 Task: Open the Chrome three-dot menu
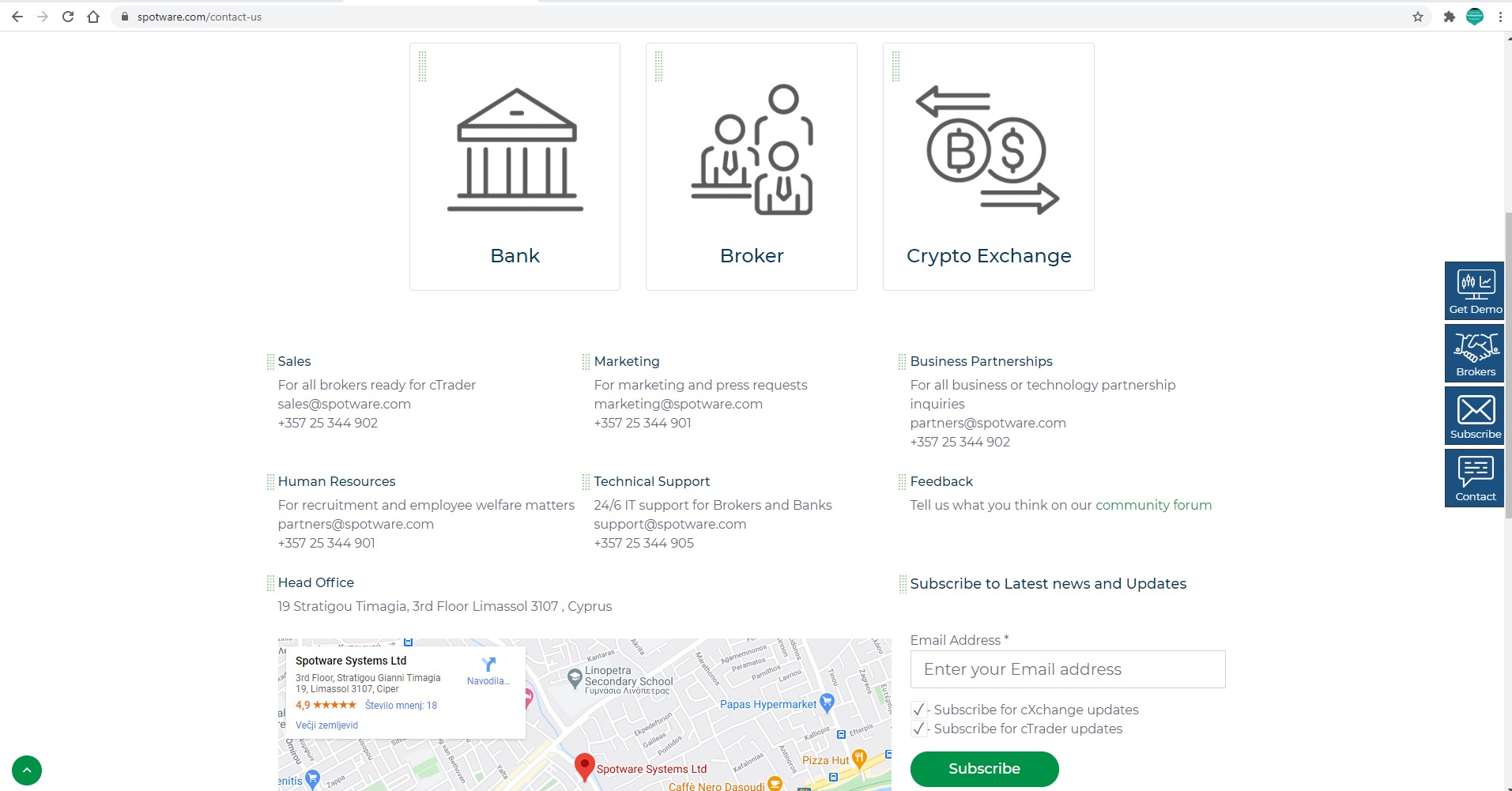click(1500, 17)
